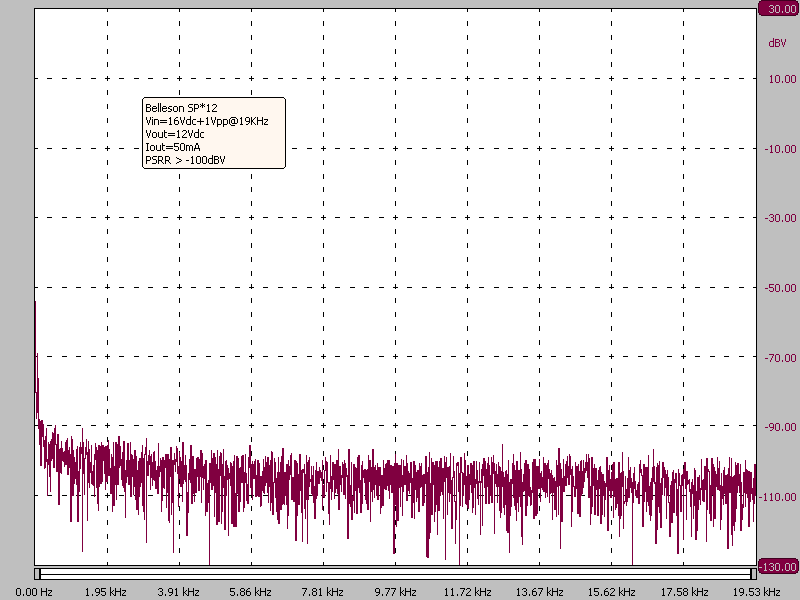Viewport: 800px width, 600px height.
Task: Click the Iout=50mA annotation line
Action: [x=172, y=147]
